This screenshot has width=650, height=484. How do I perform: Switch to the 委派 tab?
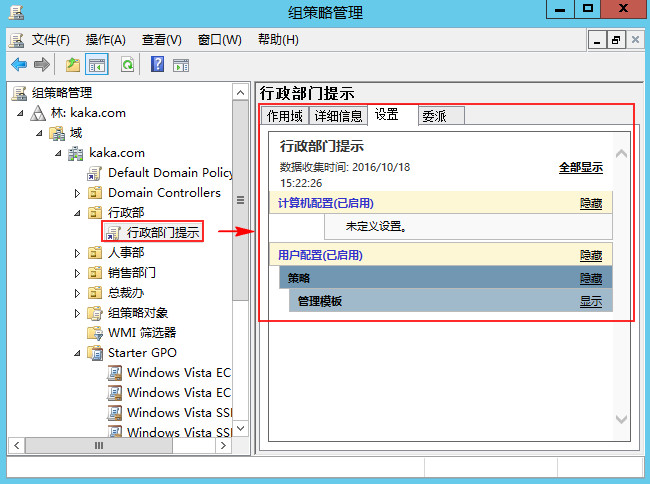pyautogui.click(x=441, y=116)
